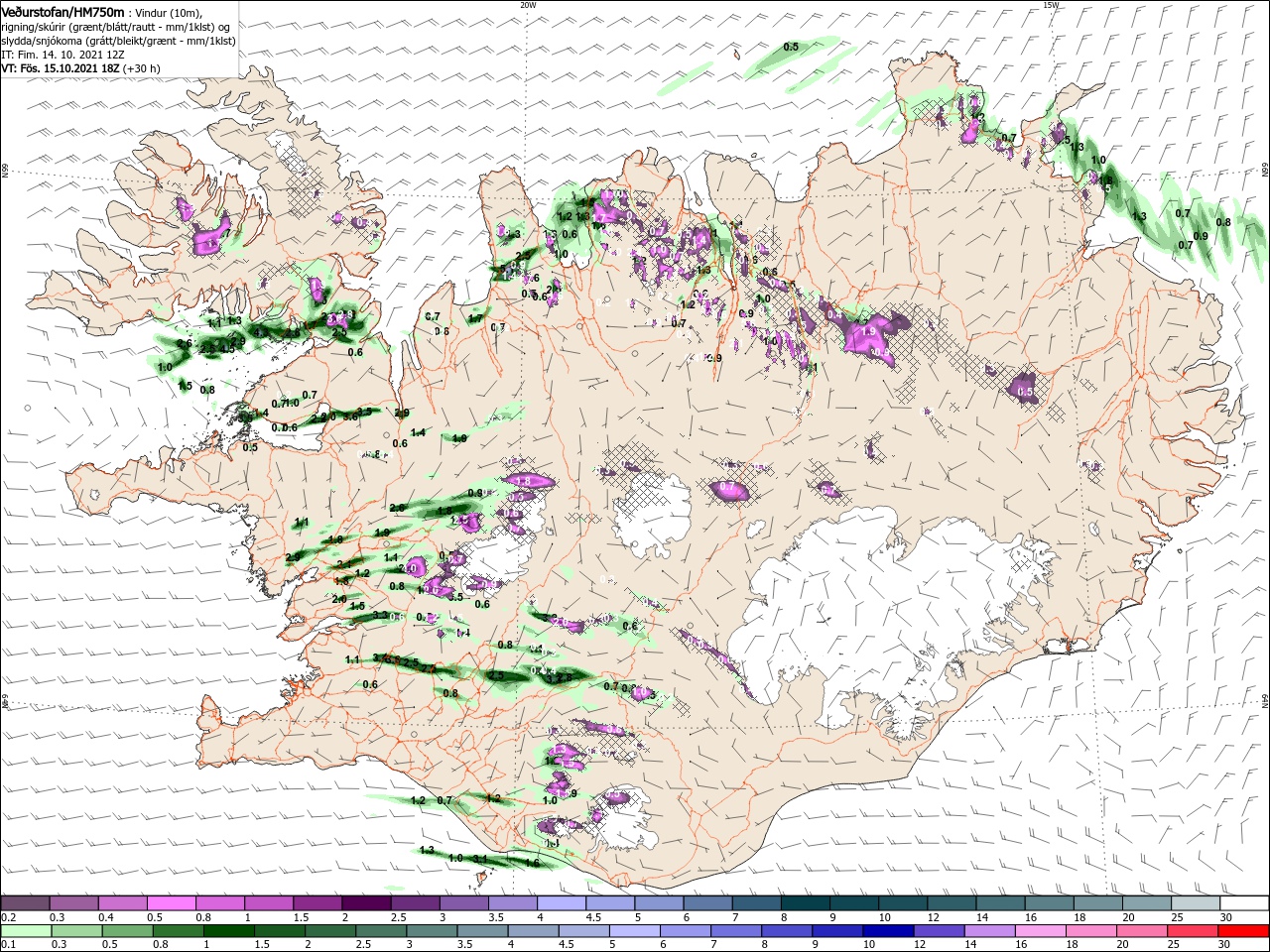Choose light lavender upper swatch between 4 and 4.5

tap(563, 903)
